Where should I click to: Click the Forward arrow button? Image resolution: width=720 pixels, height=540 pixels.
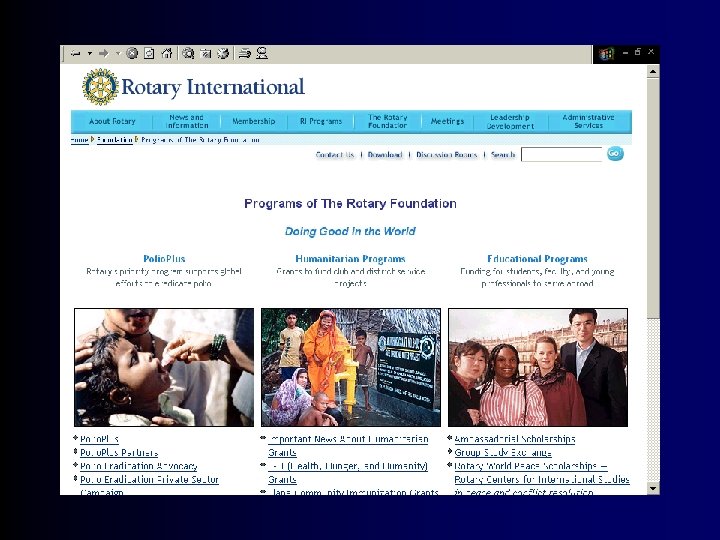click(104, 54)
